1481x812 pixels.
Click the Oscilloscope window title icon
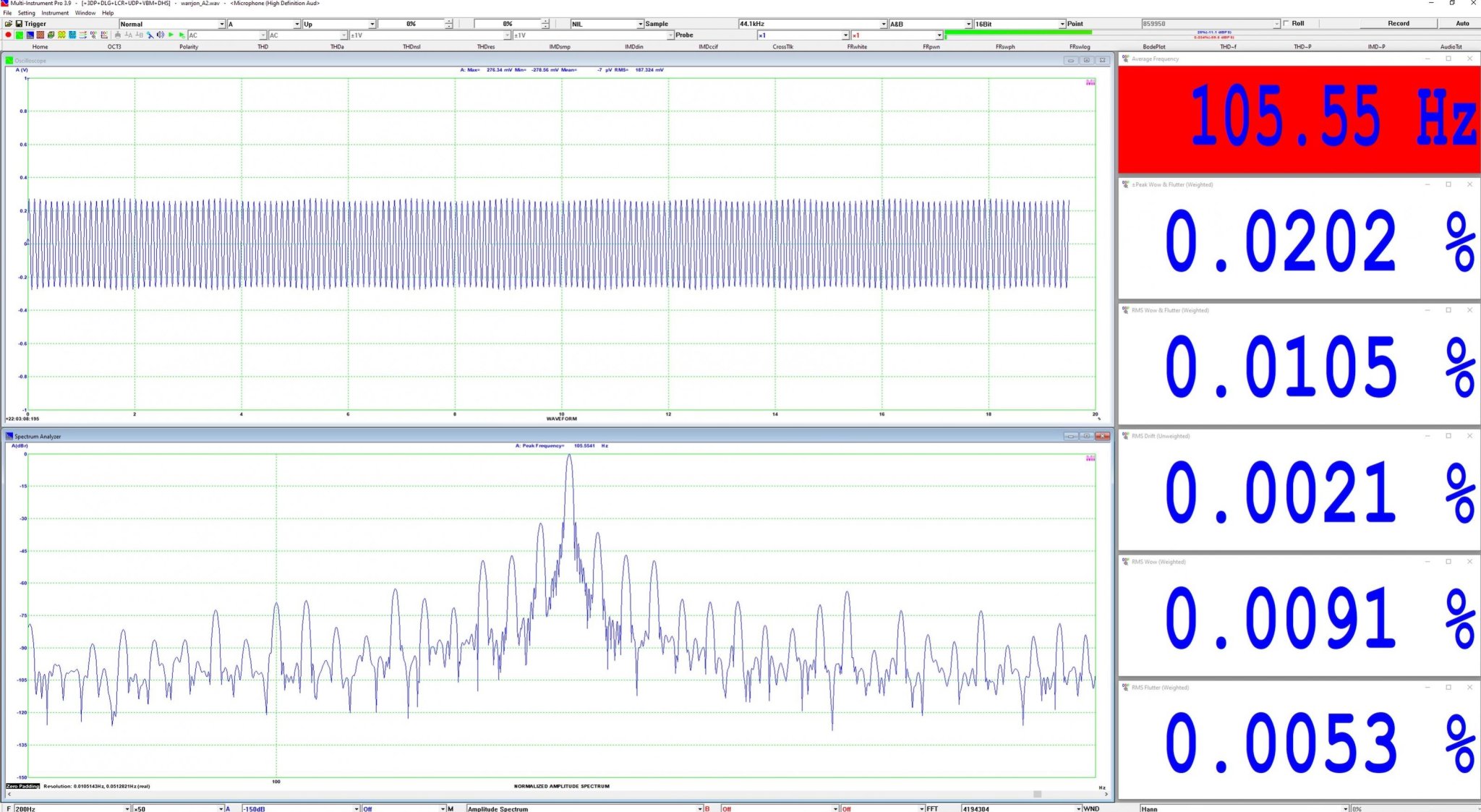point(9,61)
